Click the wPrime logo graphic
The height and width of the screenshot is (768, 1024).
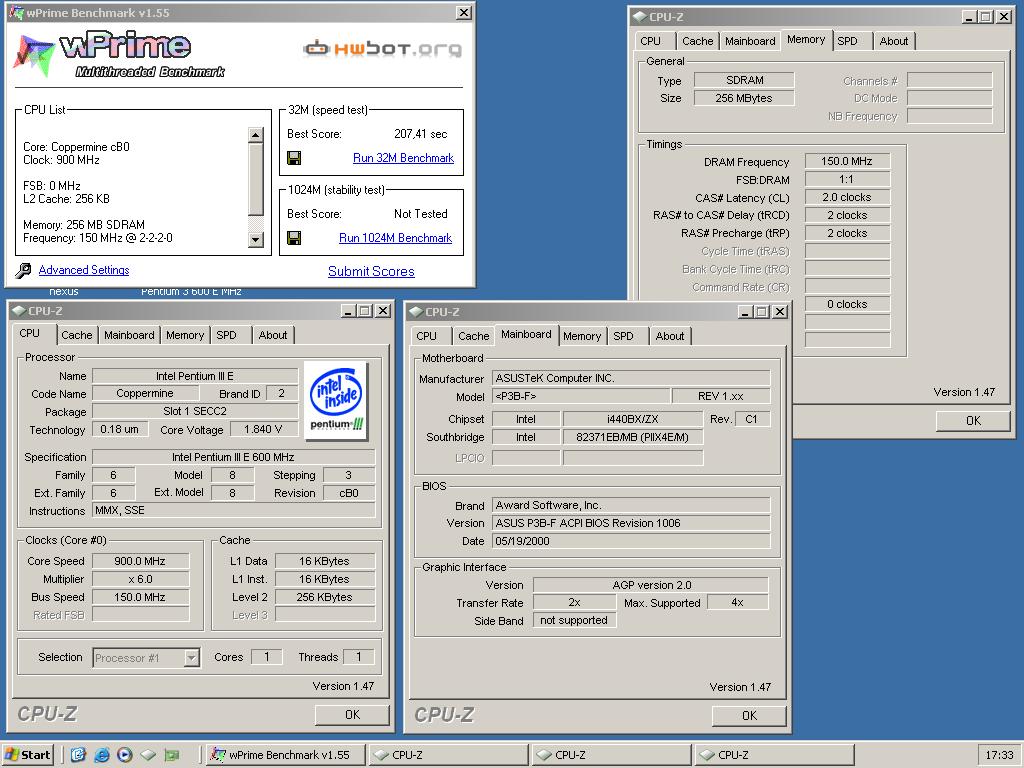(x=119, y=55)
